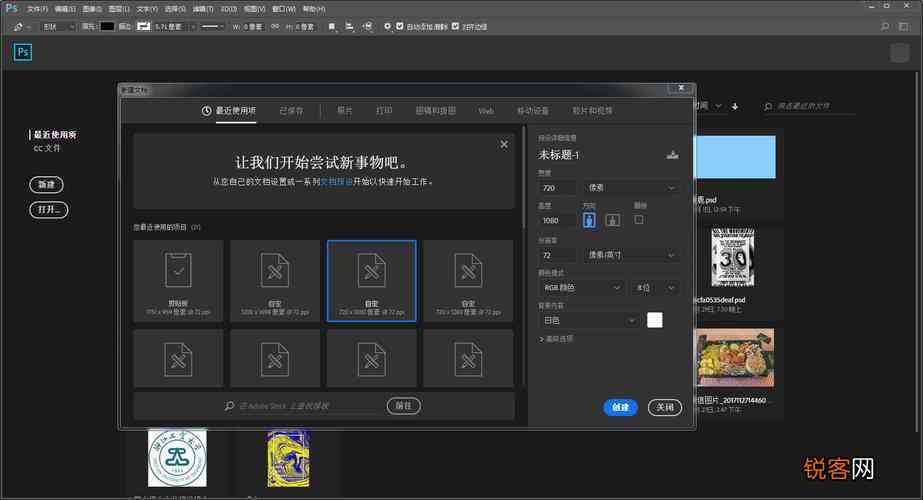
Task: Select the Pen tool icon in options bar
Action: (18, 27)
